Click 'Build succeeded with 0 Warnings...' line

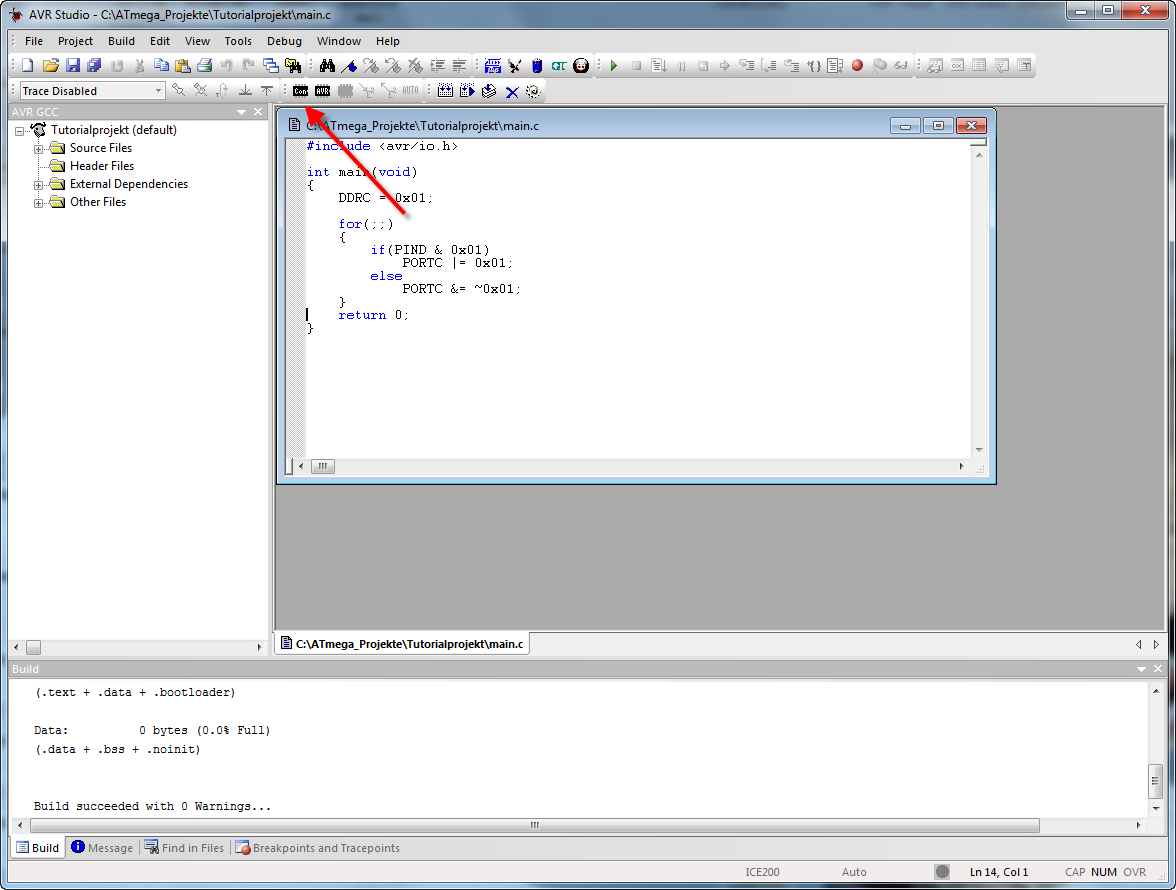coord(152,806)
